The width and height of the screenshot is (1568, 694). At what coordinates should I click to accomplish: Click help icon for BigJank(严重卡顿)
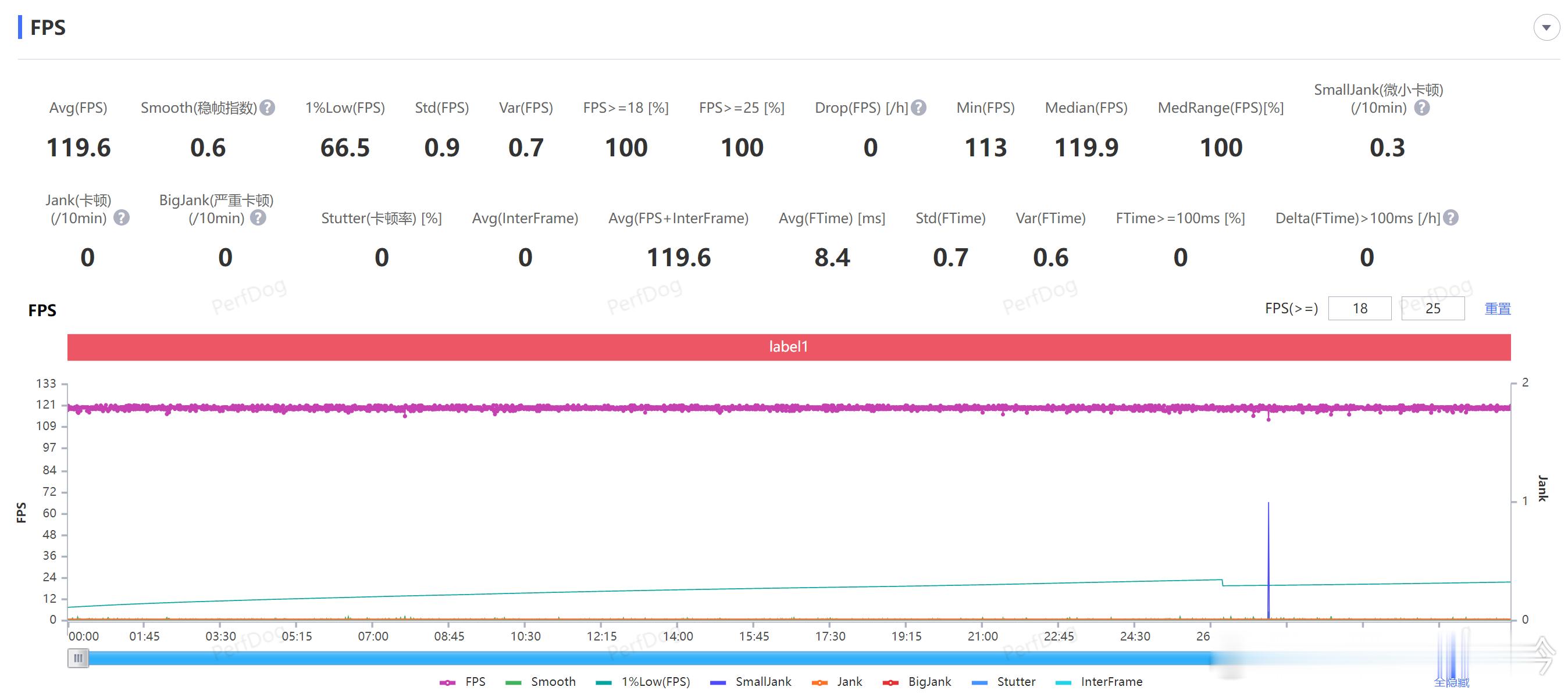(x=258, y=218)
